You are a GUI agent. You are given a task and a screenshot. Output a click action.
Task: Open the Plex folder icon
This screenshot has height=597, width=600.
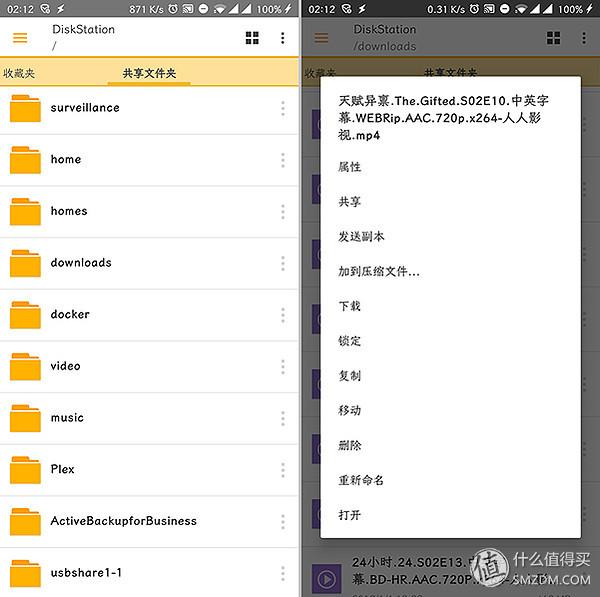[25, 470]
